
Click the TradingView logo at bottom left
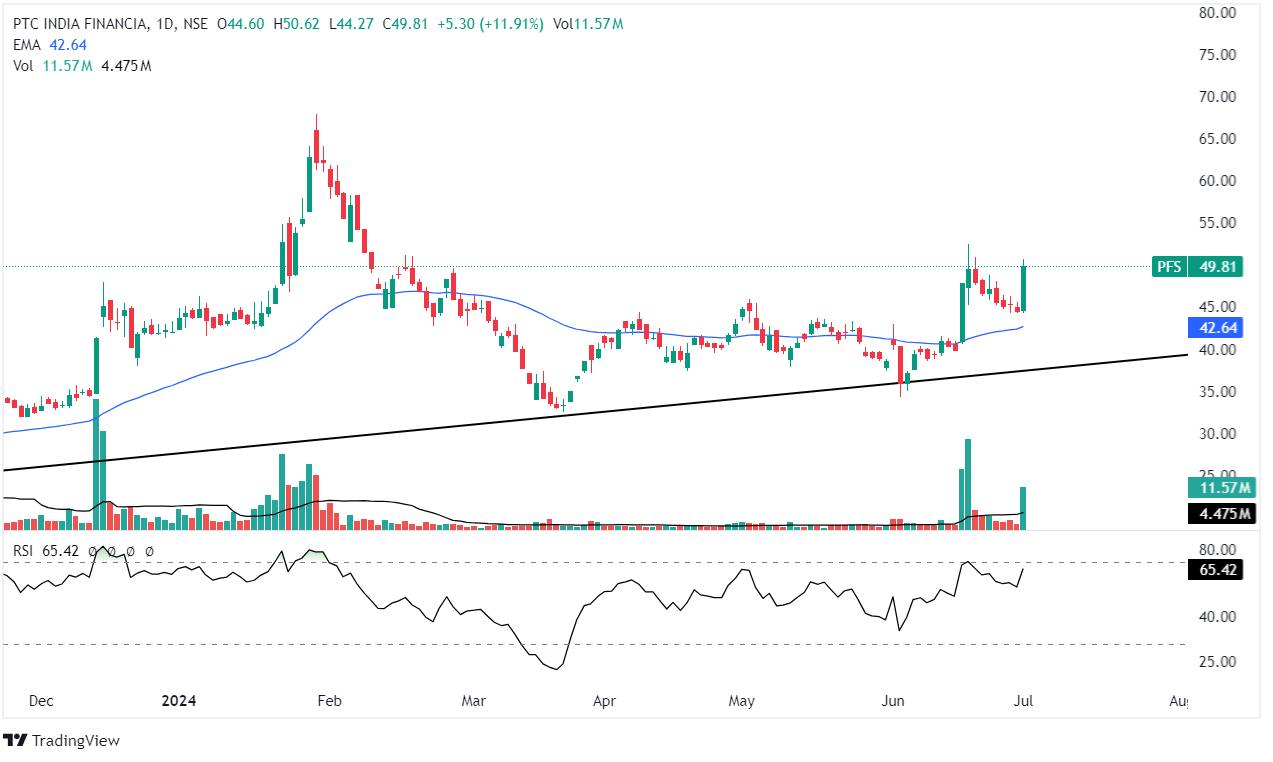[60, 740]
